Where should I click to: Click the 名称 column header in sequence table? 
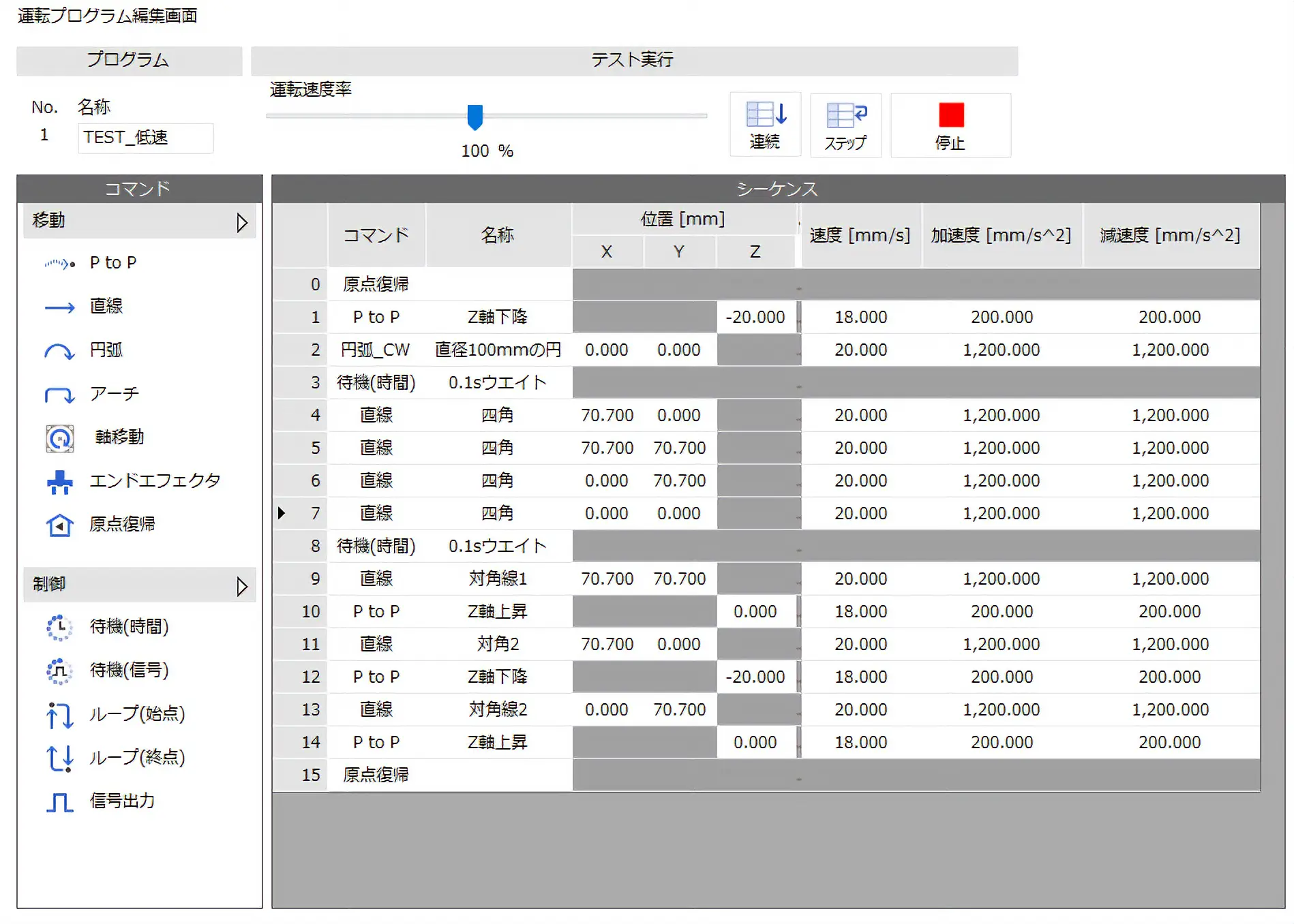pos(498,235)
